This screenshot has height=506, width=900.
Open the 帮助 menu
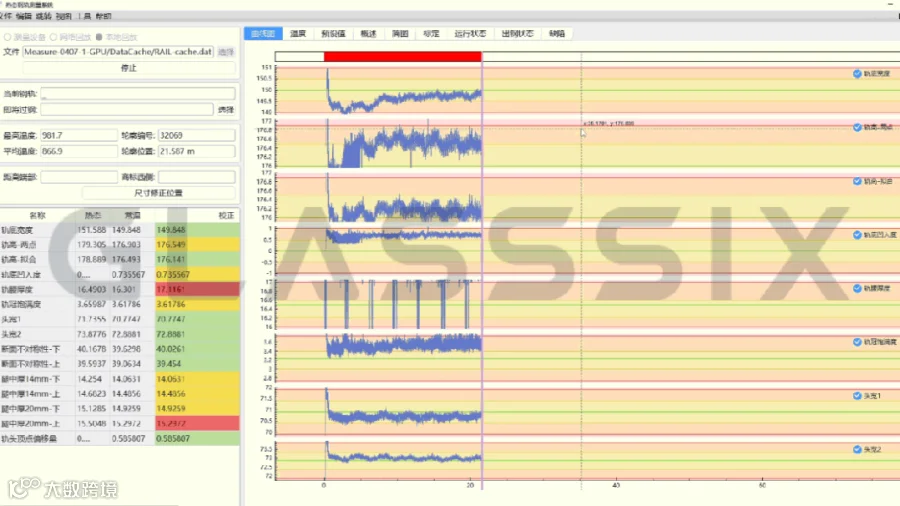pyautogui.click(x=103, y=16)
